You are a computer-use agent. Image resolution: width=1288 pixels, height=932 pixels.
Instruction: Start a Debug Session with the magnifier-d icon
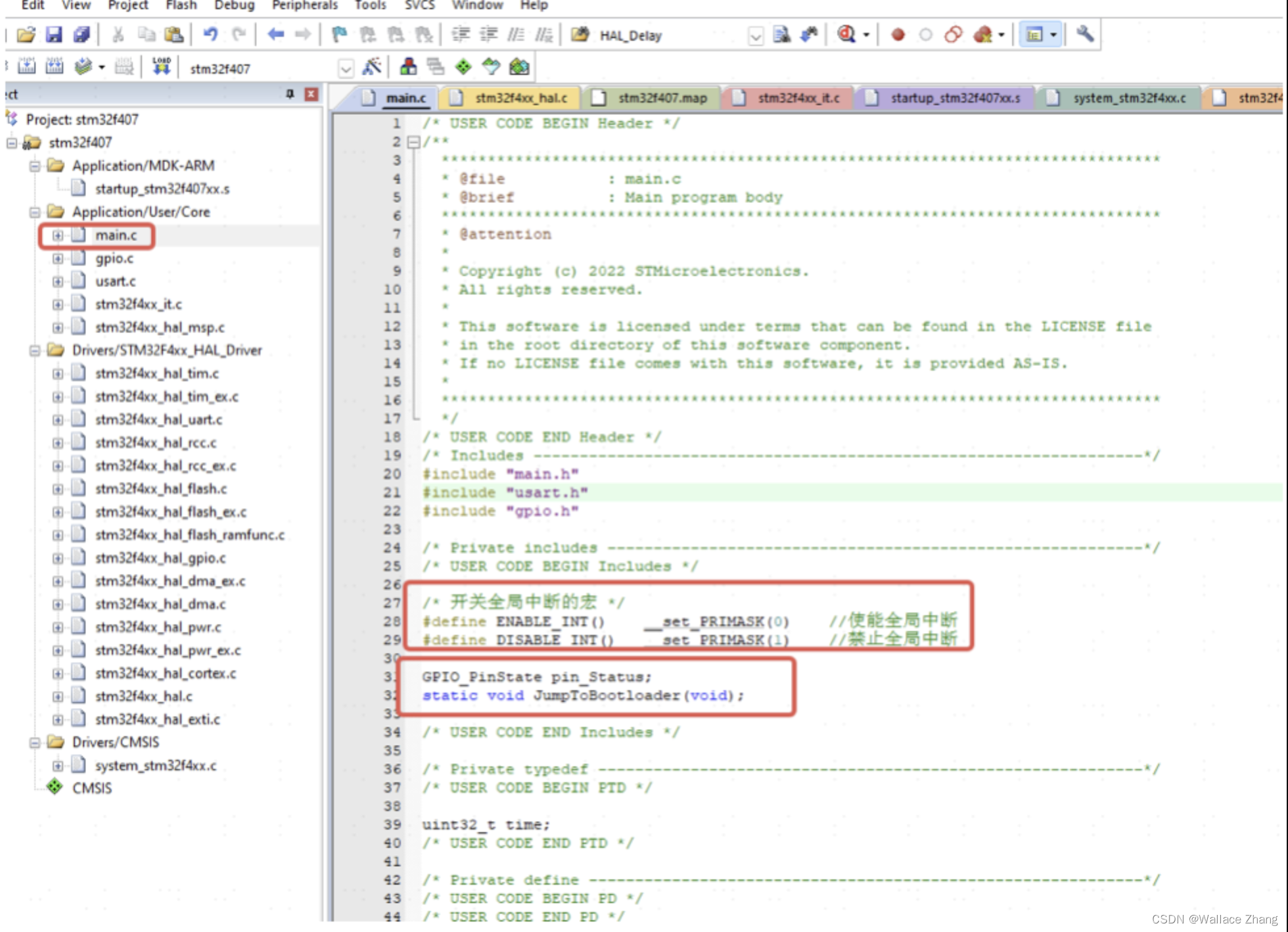coord(846,35)
